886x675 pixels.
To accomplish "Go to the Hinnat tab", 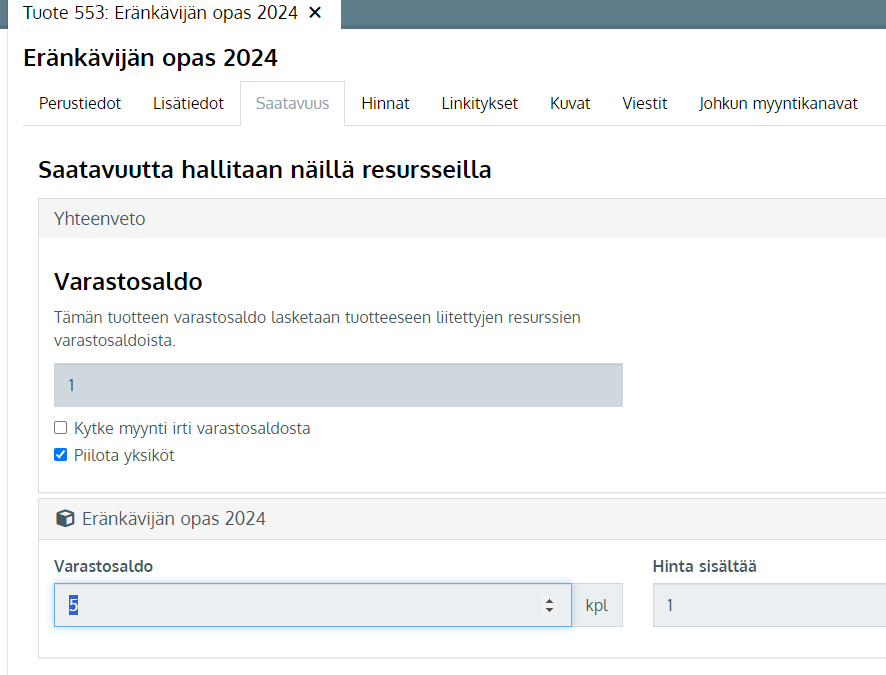I will tap(385, 103).
